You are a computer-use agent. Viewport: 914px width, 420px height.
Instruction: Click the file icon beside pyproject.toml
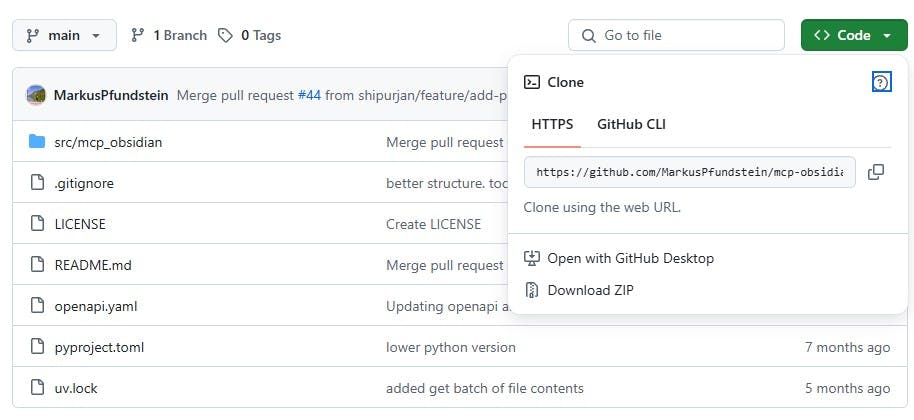pos(37,347)
